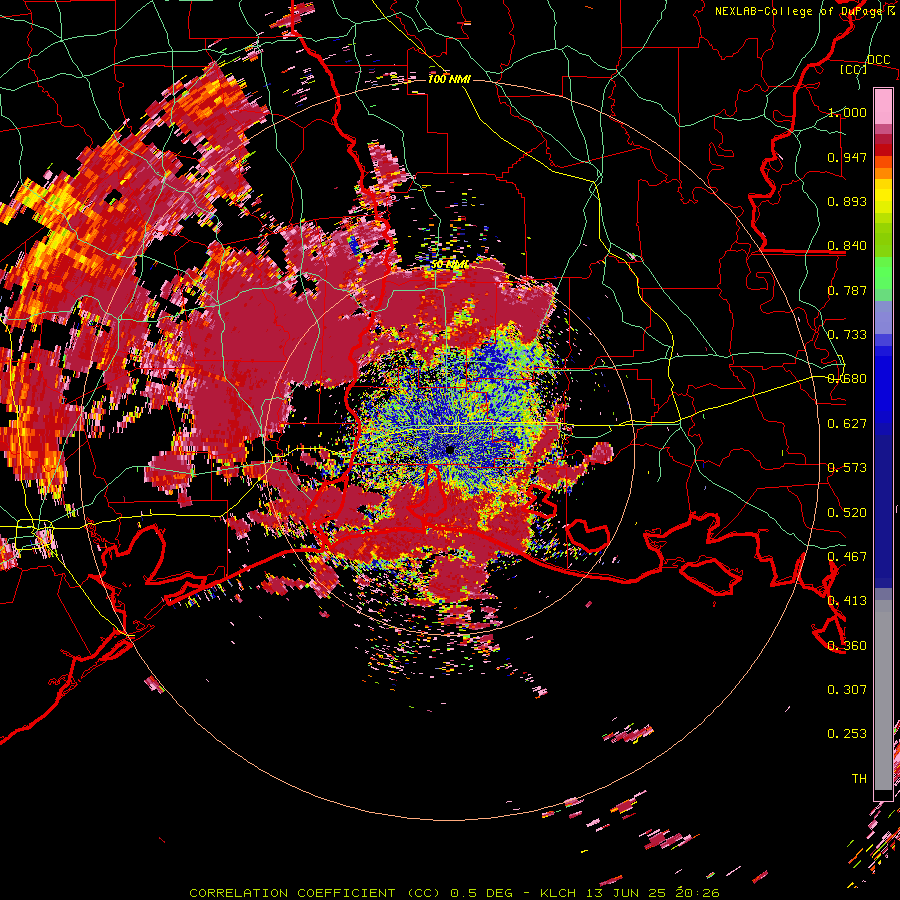
Task: Click the TH threshold label on the legend
Action: (x=859, y=779)
